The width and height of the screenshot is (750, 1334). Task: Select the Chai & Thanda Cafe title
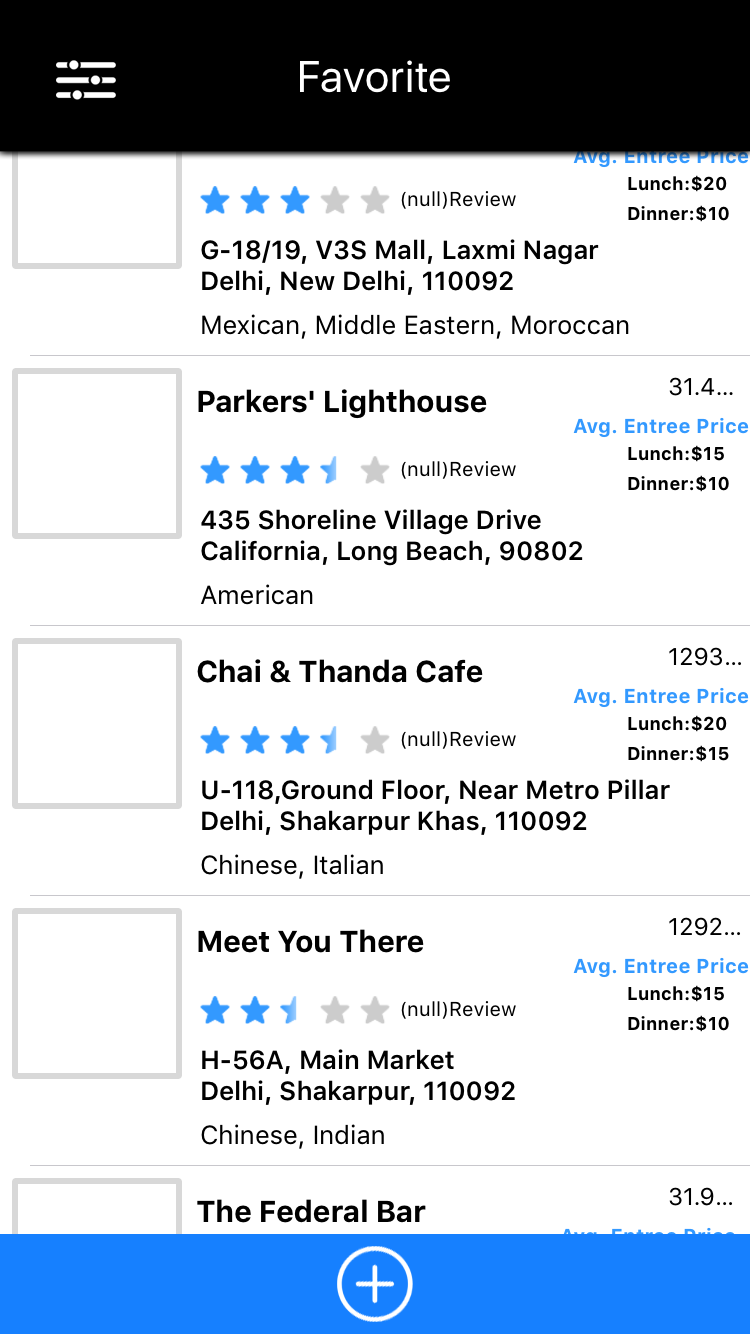point(340,672)
